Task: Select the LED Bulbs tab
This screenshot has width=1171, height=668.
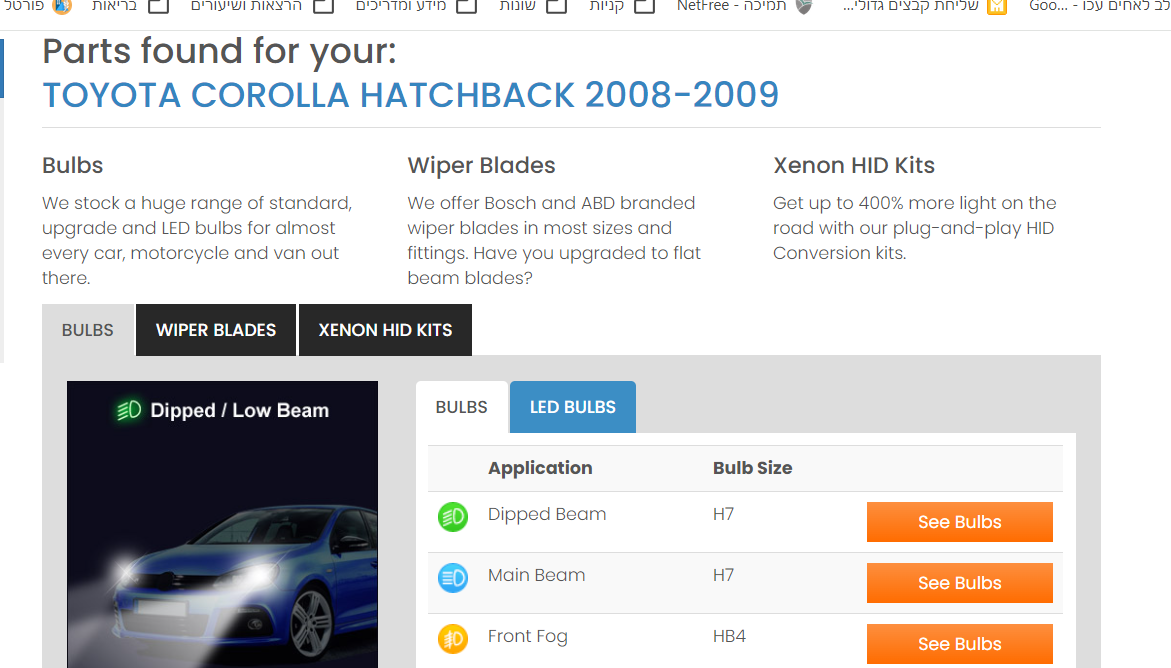Action: pos(573,407)
